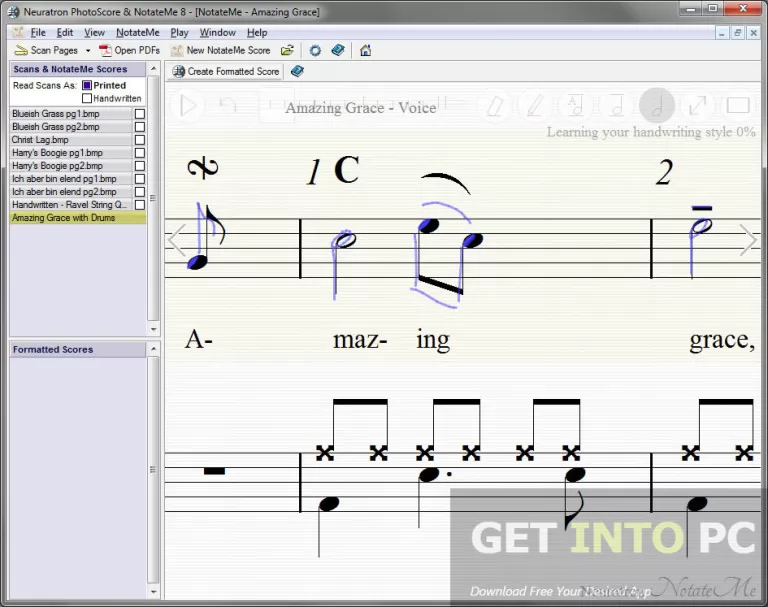Tick the checkbox for Blueish Grass pg1.bmp
The image size is (768, 607).
pyautogui.click(x=140, y=114)
